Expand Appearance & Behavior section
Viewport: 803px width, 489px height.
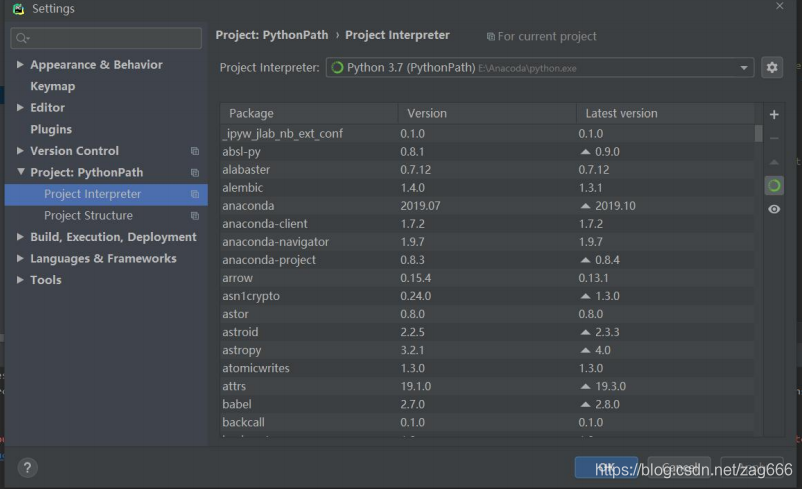[x=20, y=65]
